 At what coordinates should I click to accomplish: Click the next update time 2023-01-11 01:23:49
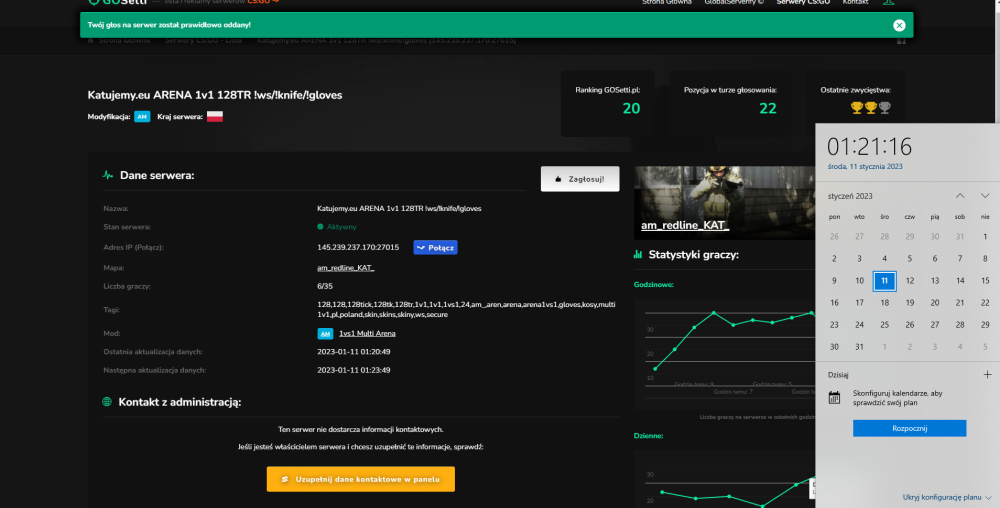pyautogui.click(x=353, y=370)
